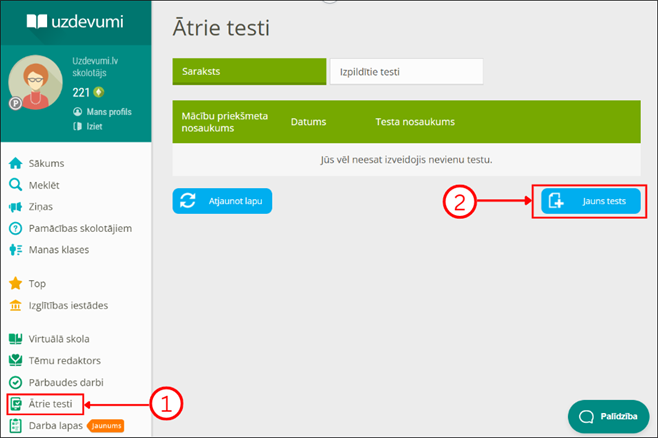The height and width of the screenshot is (438, 658).
Task: Click the Atjaunot lapu button
Action: coord(222,201)
